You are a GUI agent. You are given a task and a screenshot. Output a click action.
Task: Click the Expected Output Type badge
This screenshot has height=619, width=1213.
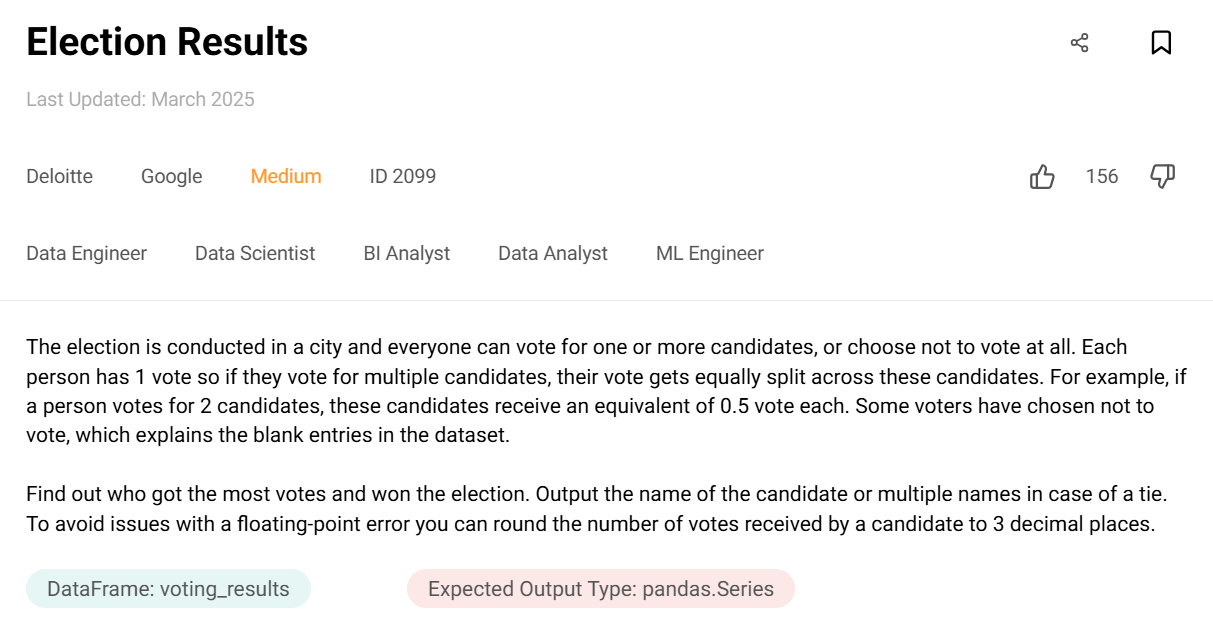coord(600,589)
